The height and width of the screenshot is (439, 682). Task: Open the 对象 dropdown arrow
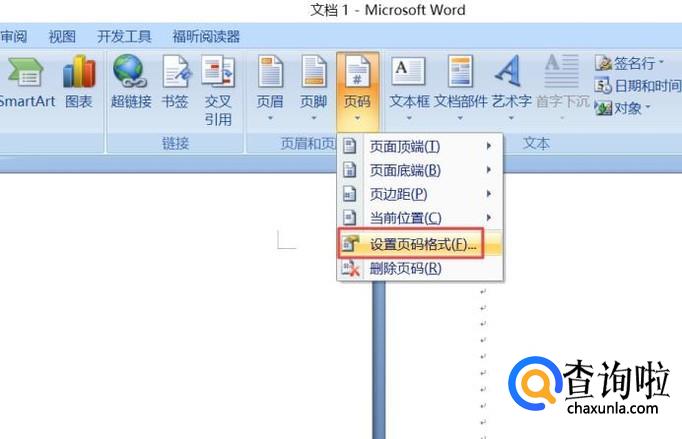pyautogui.click(x=648, y=106)
